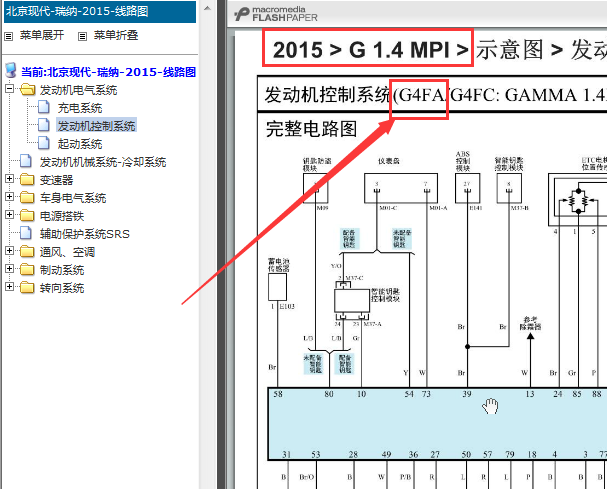
Task: Select the 转向系统 folder label
Action: [x=62, y=288]
